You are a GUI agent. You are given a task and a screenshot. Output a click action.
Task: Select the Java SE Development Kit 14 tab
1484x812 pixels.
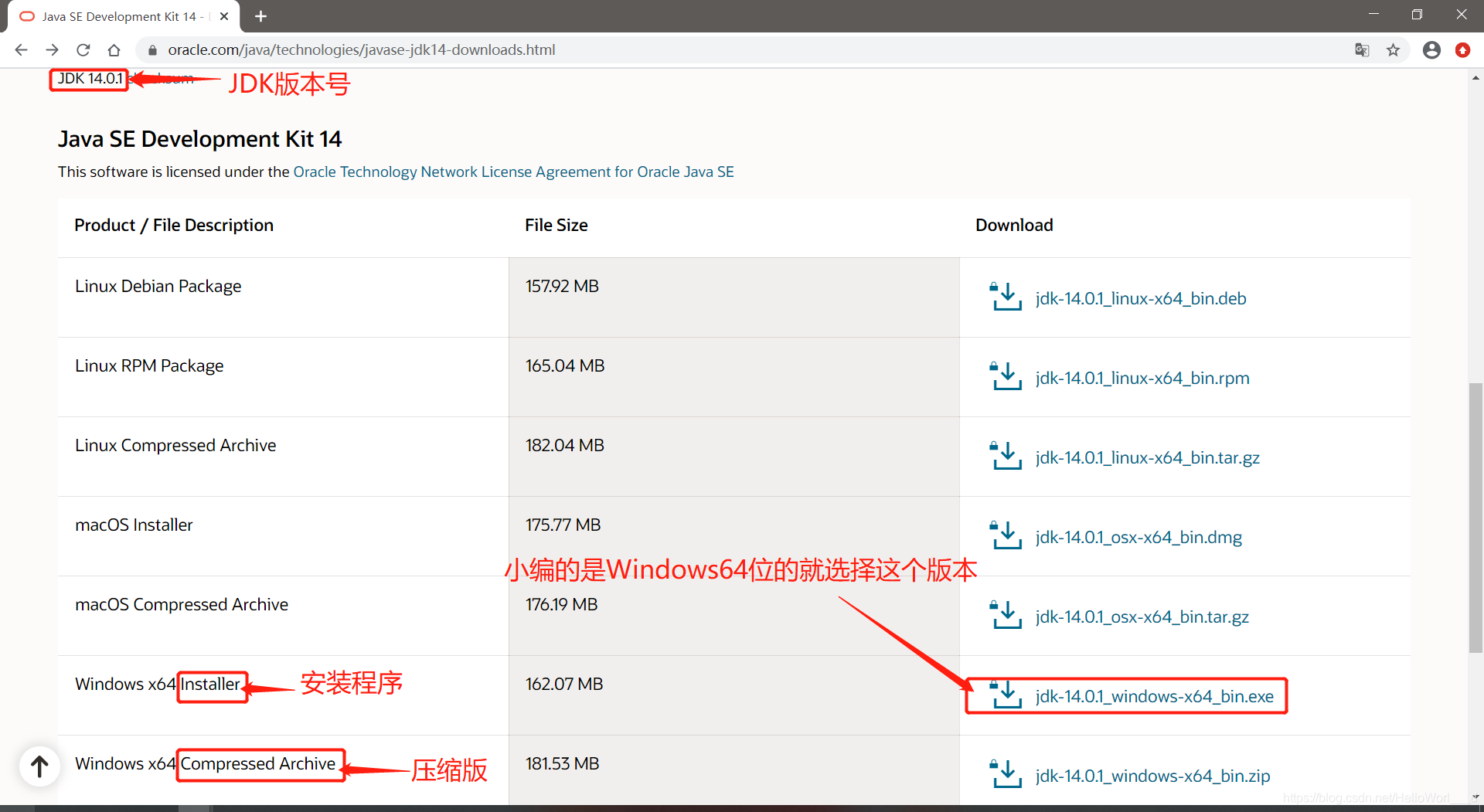[124, 16]
